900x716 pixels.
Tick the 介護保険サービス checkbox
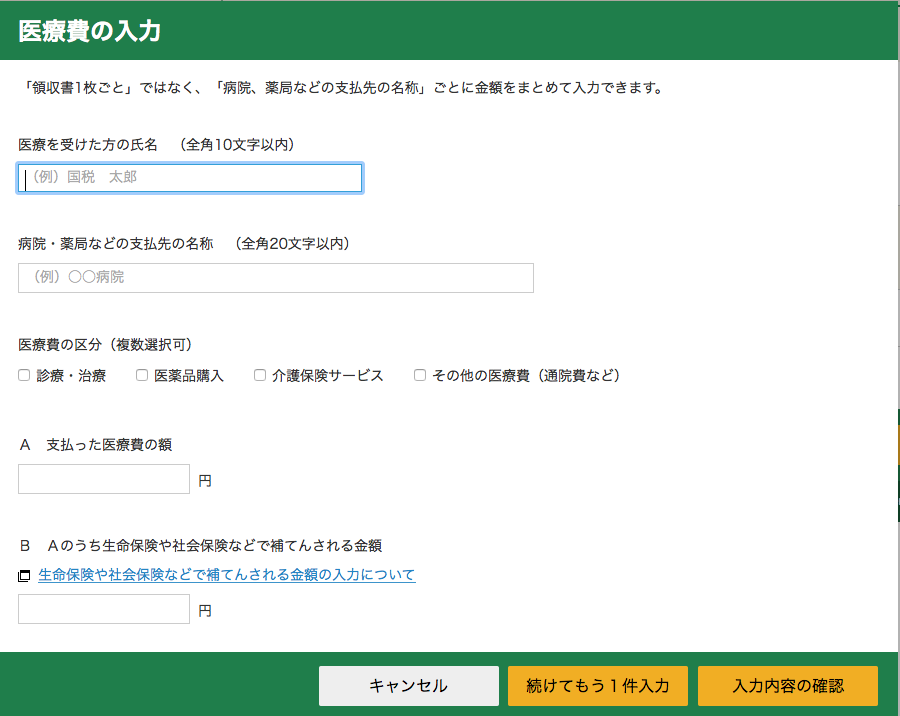tap(260, 376)
